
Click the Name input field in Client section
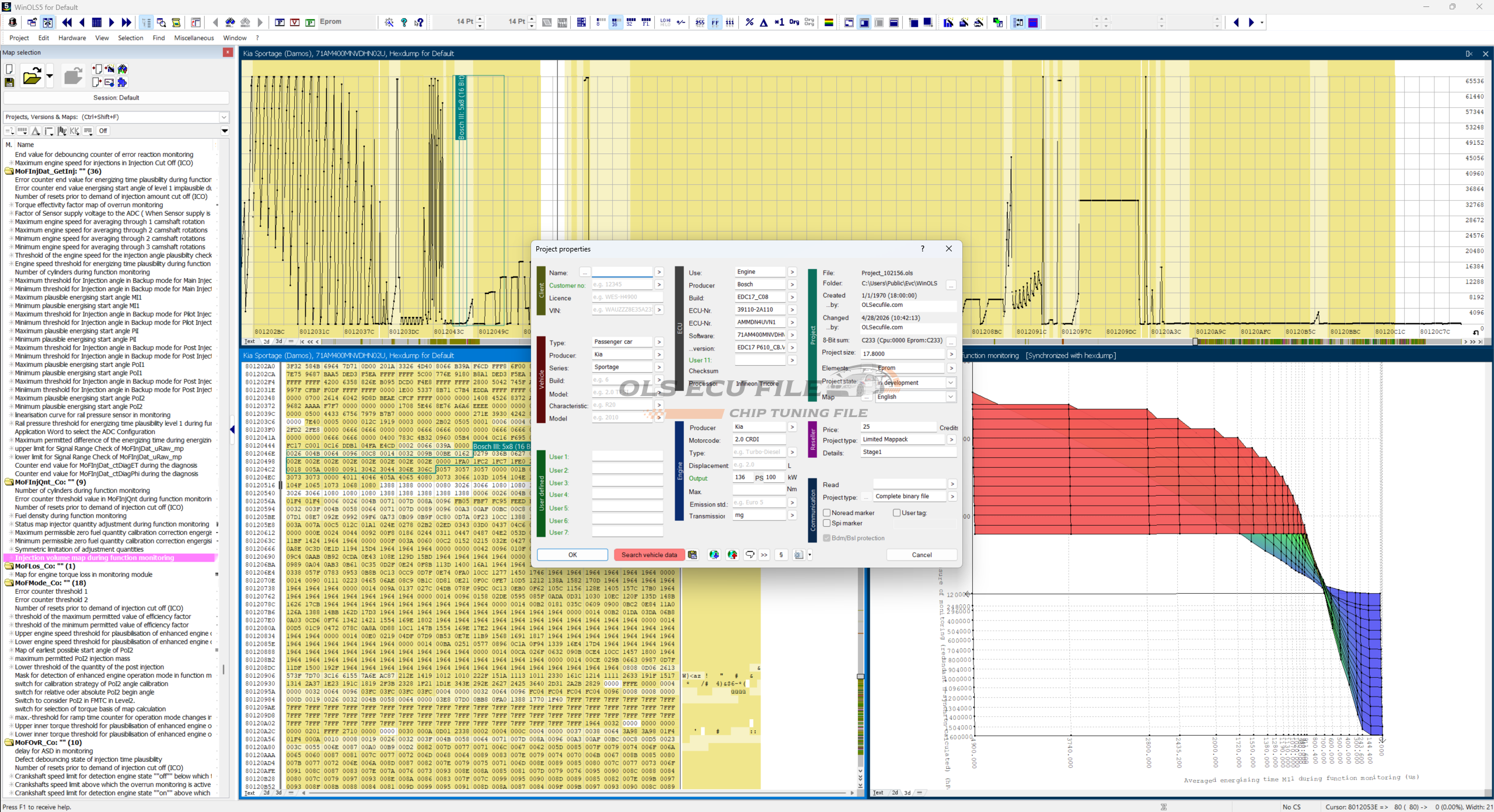[622, 272]
